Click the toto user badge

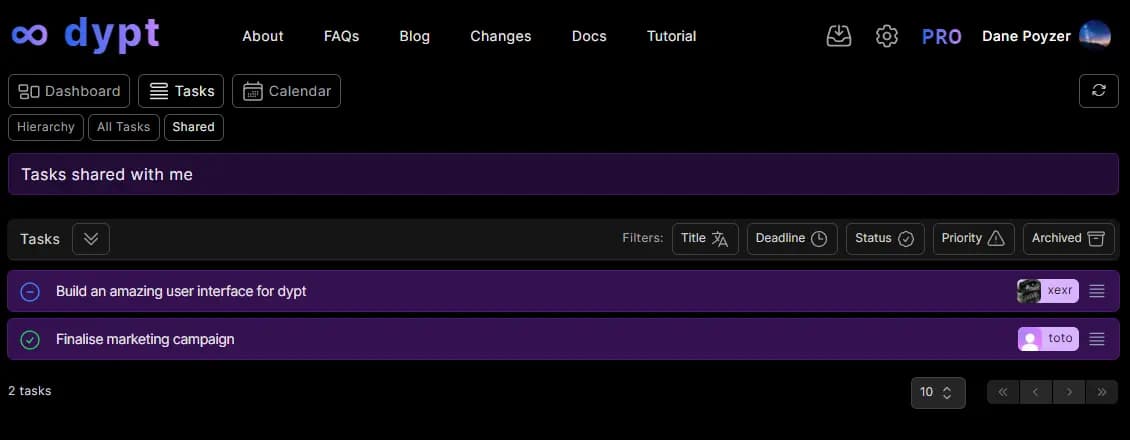(x=1048, y=338)
